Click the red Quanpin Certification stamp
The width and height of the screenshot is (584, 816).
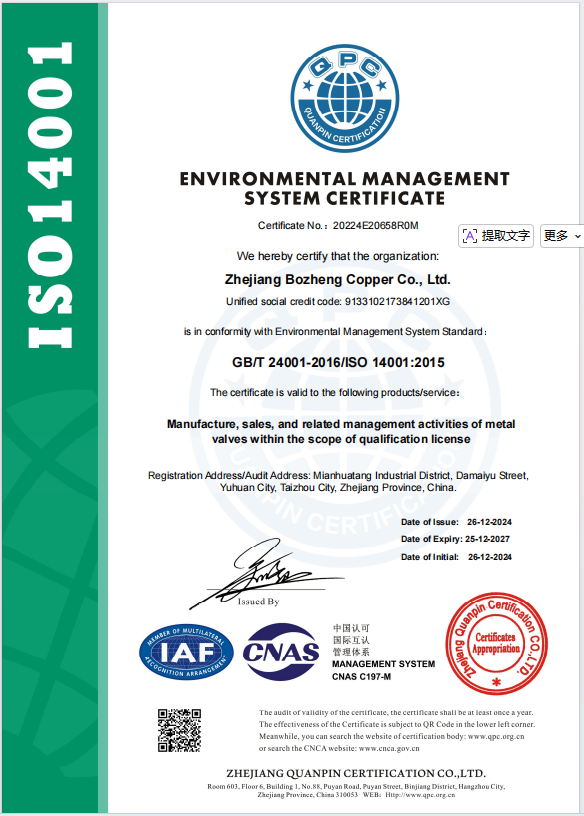tap(497, 644)
